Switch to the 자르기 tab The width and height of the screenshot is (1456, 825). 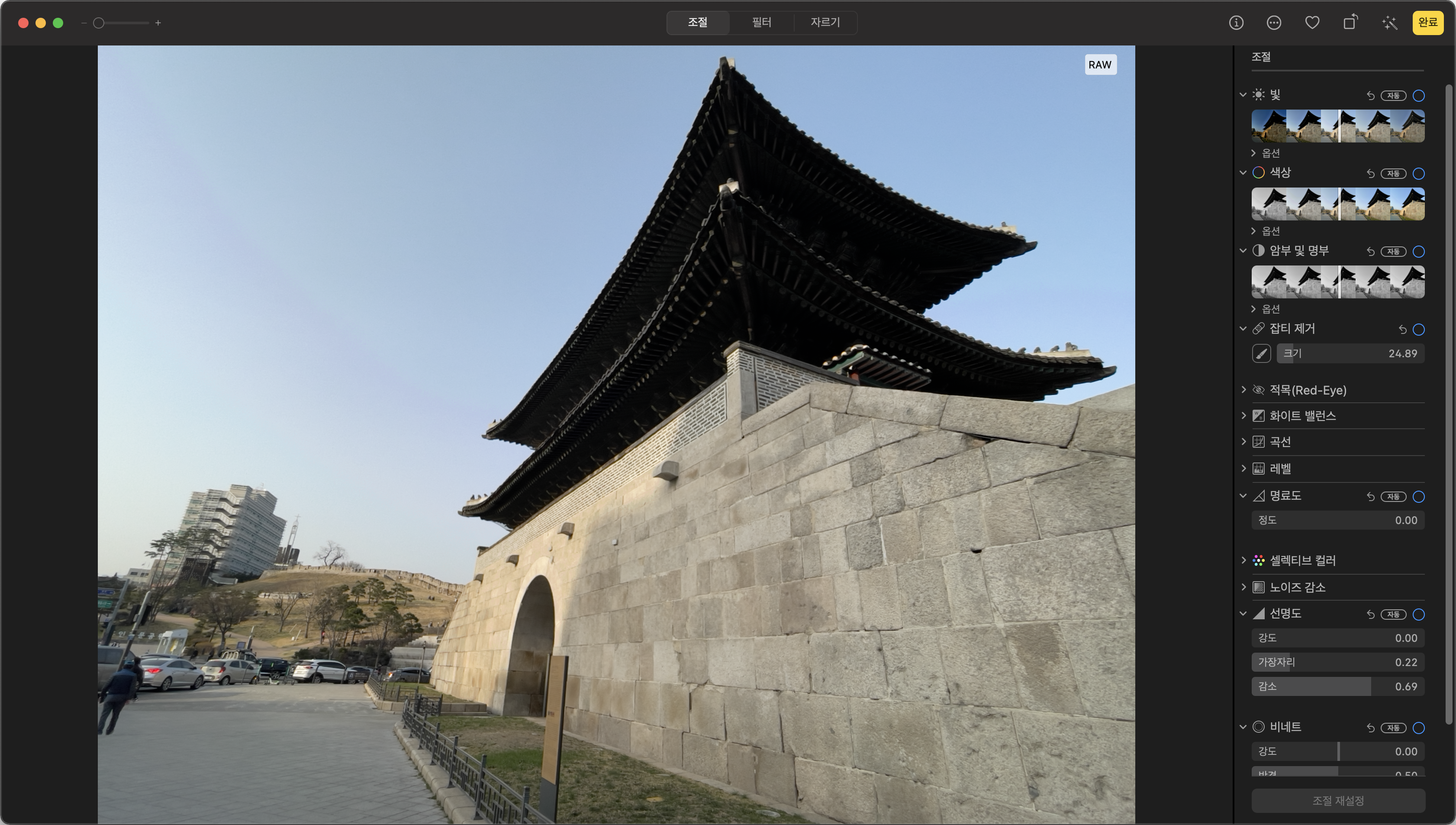point(825,23)
